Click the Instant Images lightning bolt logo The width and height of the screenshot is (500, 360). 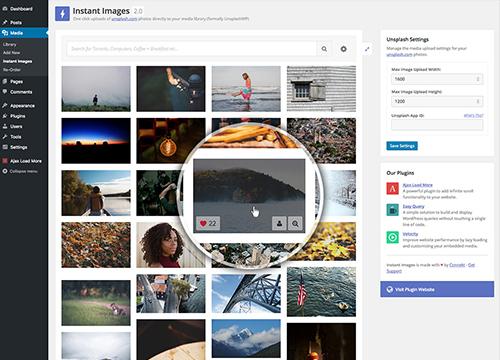pos(62,14)
